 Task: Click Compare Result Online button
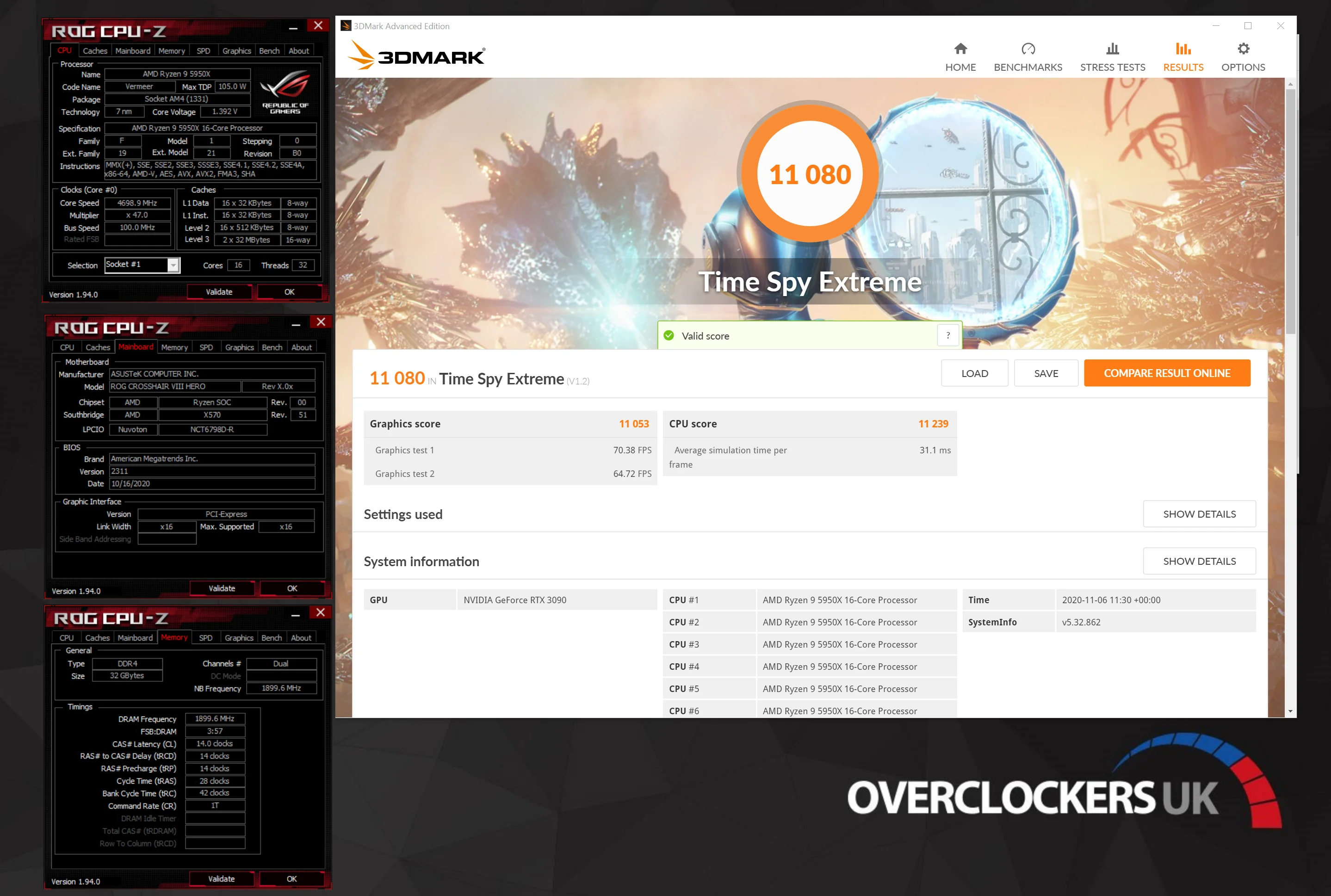(x=1166, y=373)
